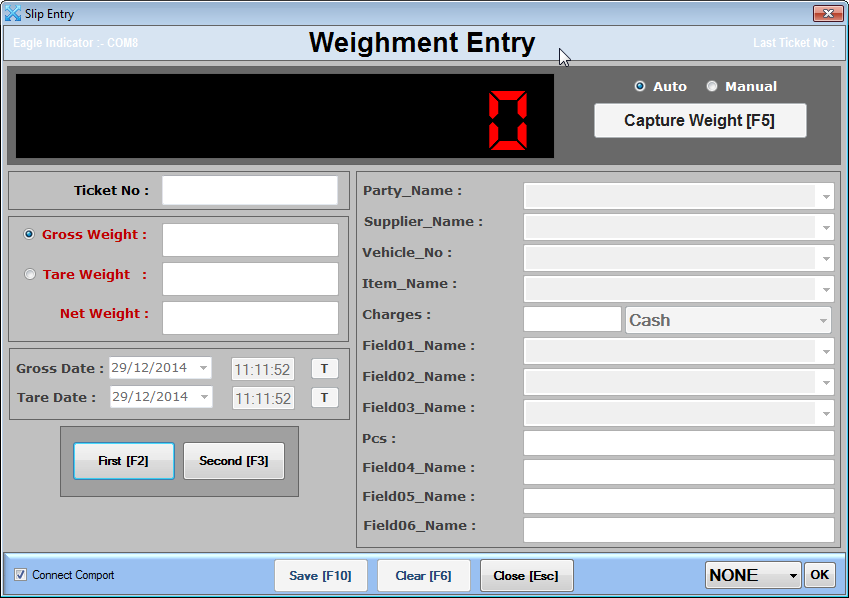The image size is (849, 598).
Task: Focus the Pcs input field
Action: (x=678, y=443)
